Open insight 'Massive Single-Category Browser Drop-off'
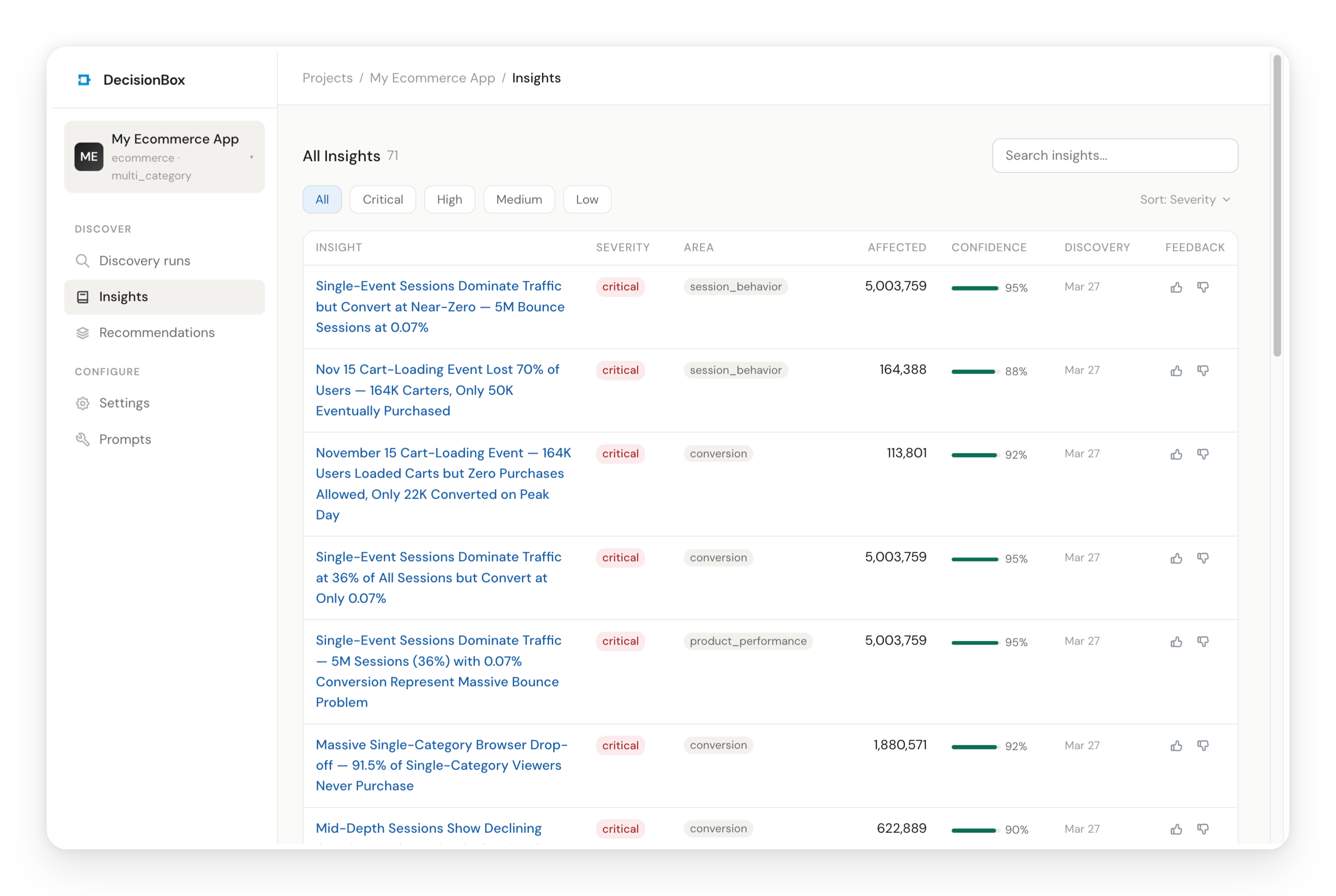This screenshot has width=1336, height=896. coord(442,765)
